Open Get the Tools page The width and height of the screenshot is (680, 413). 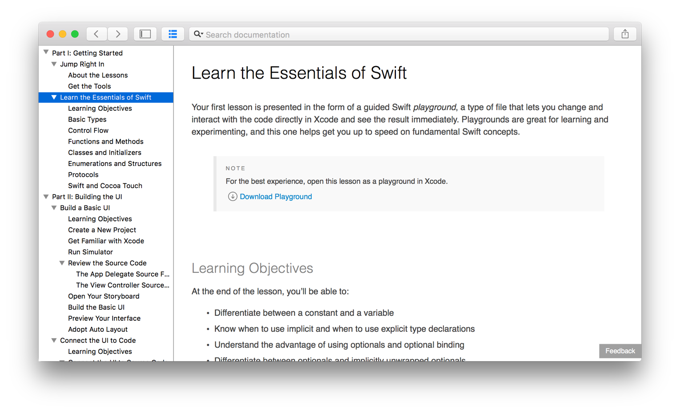pos(89,86)
